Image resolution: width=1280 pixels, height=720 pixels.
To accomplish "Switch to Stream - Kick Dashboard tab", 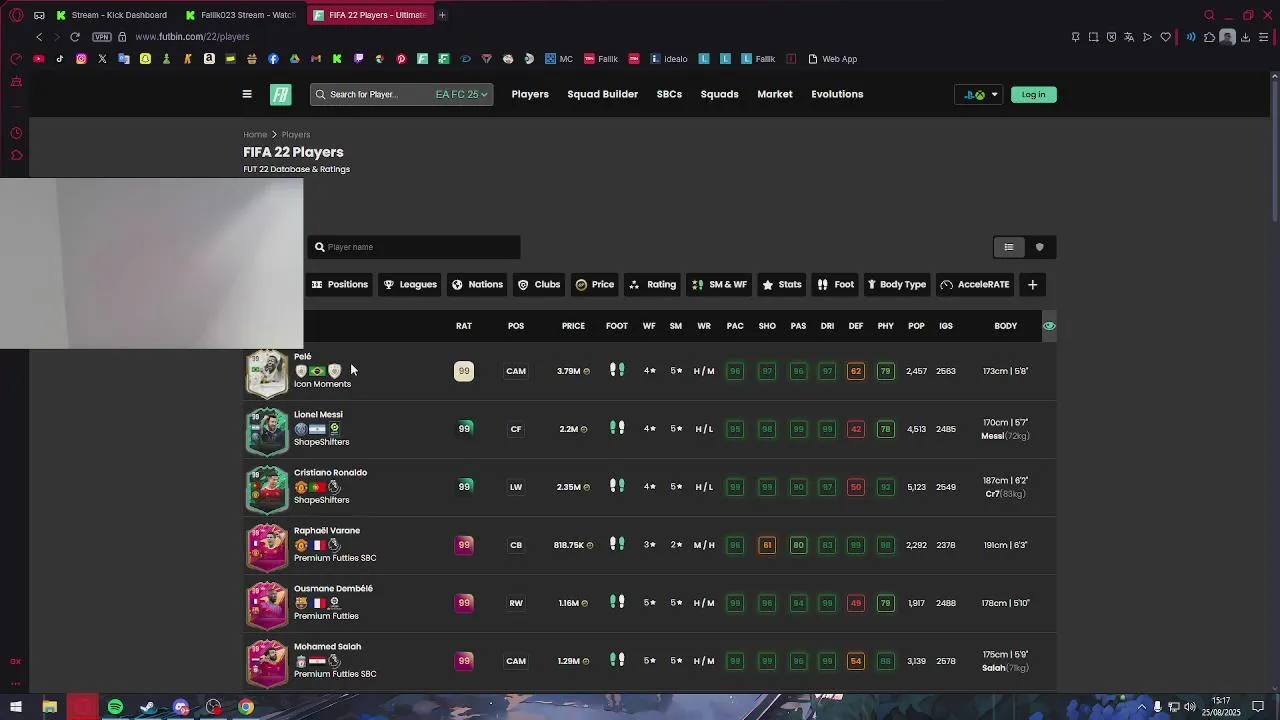I will [112, 15].
